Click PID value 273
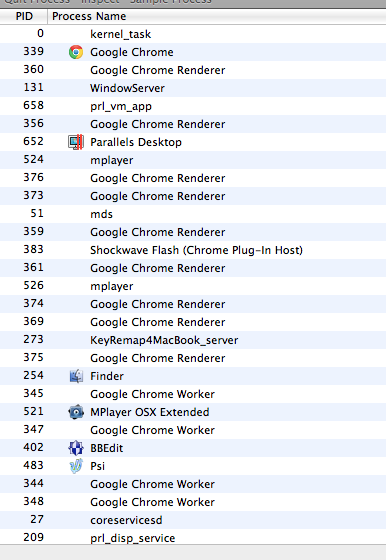 click(34, 339)
